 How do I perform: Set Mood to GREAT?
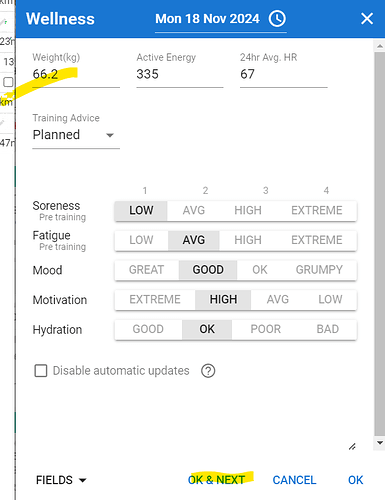pyautogui.click(x=146, y=270)
